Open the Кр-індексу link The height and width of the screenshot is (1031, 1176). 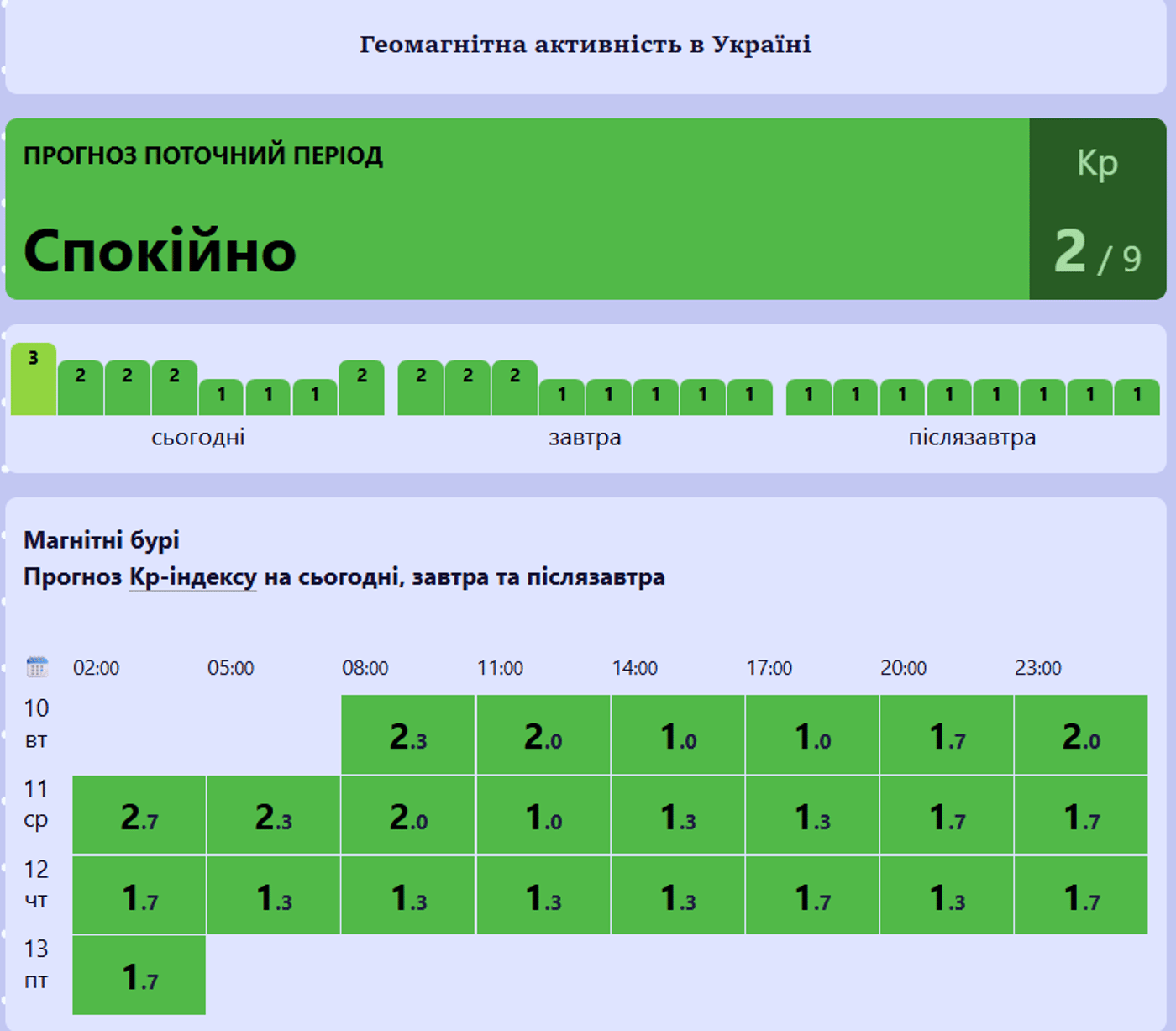point(192,576)
